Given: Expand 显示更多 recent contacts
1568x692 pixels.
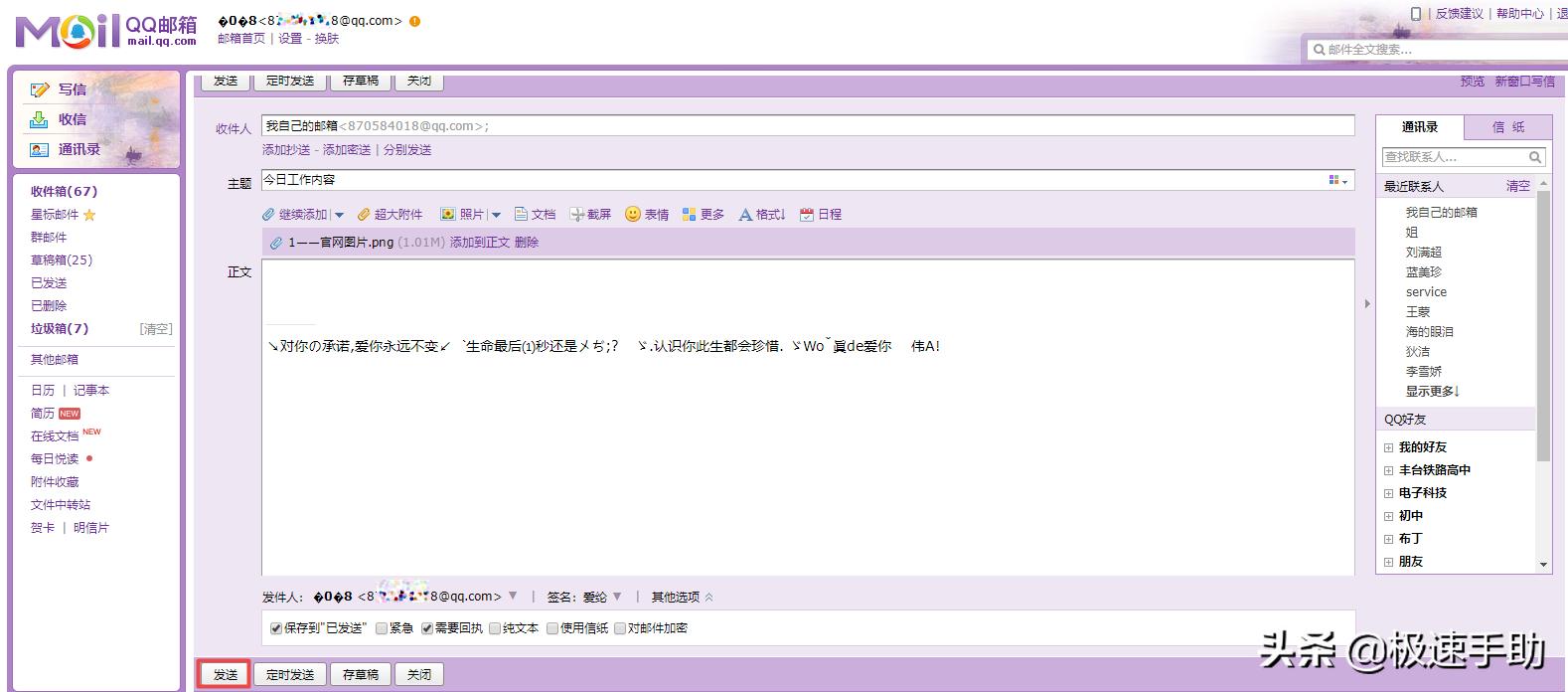Looking at the screenshot, I should [x=1433, y=392].
